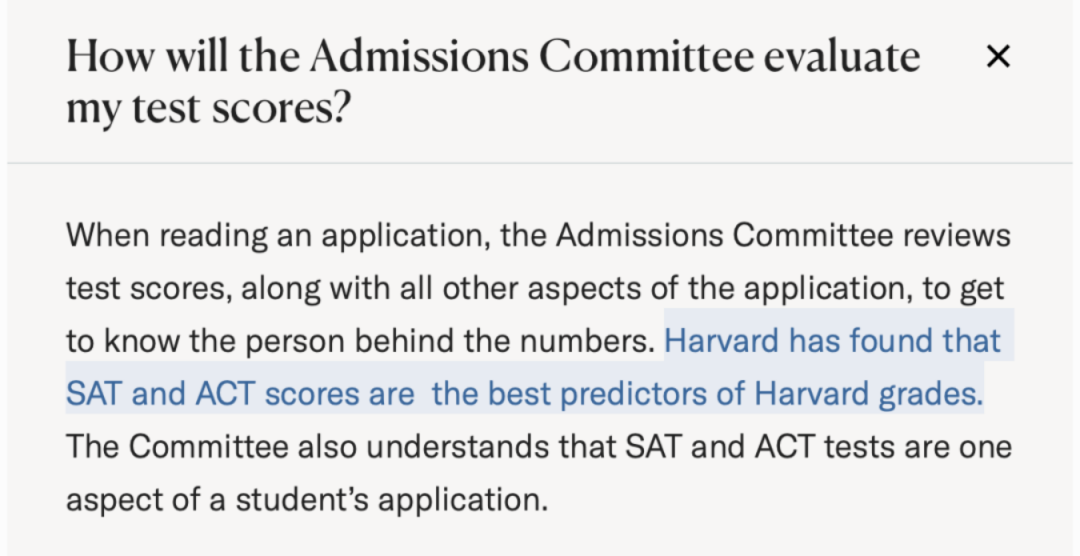
Task: Click "Admissions Committee" in the question heading
Action: coord(531,58)
